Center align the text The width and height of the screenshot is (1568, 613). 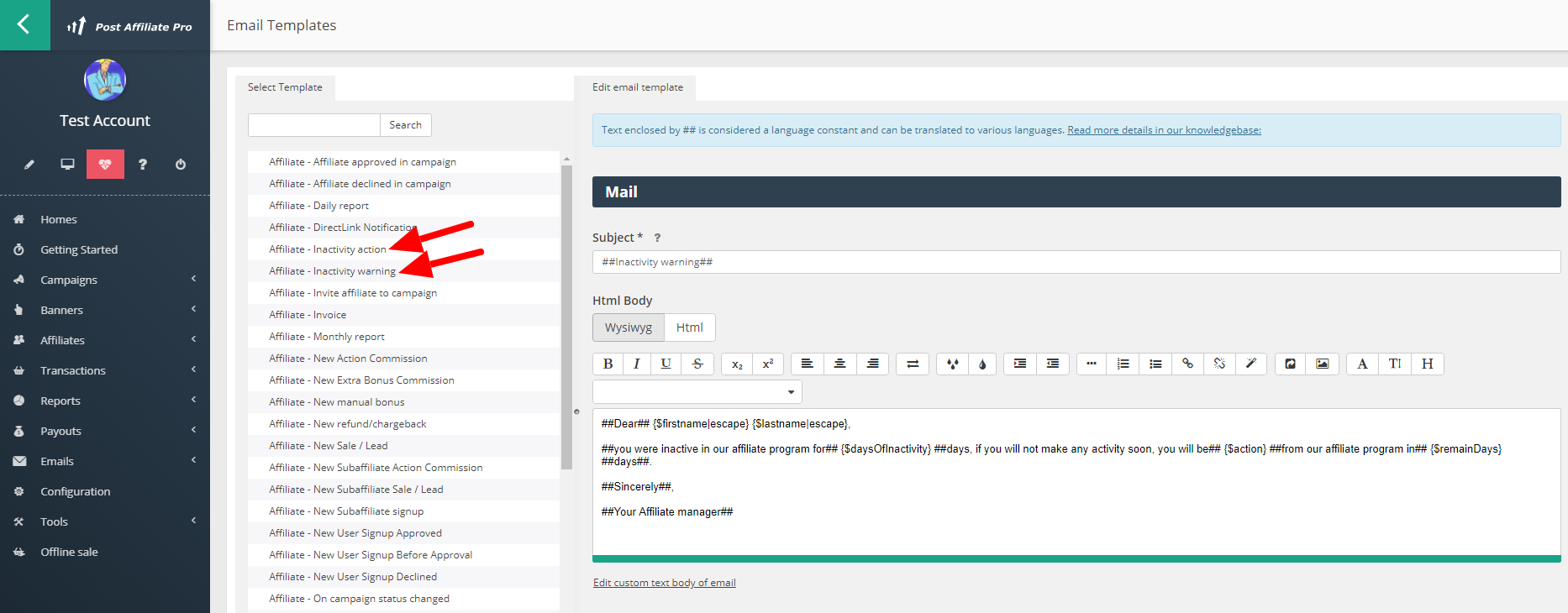(839, 364)
